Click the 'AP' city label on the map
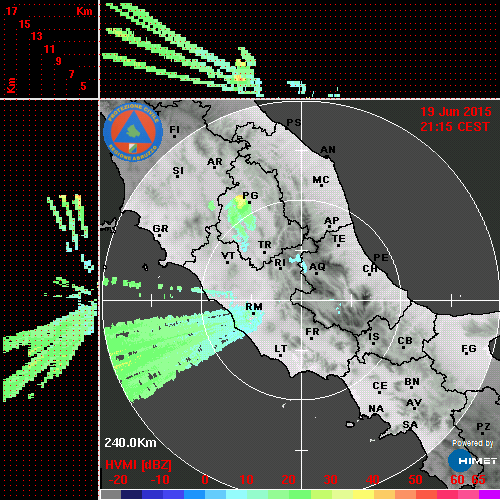This screenshot has width=500, height=500. point(331,221)
